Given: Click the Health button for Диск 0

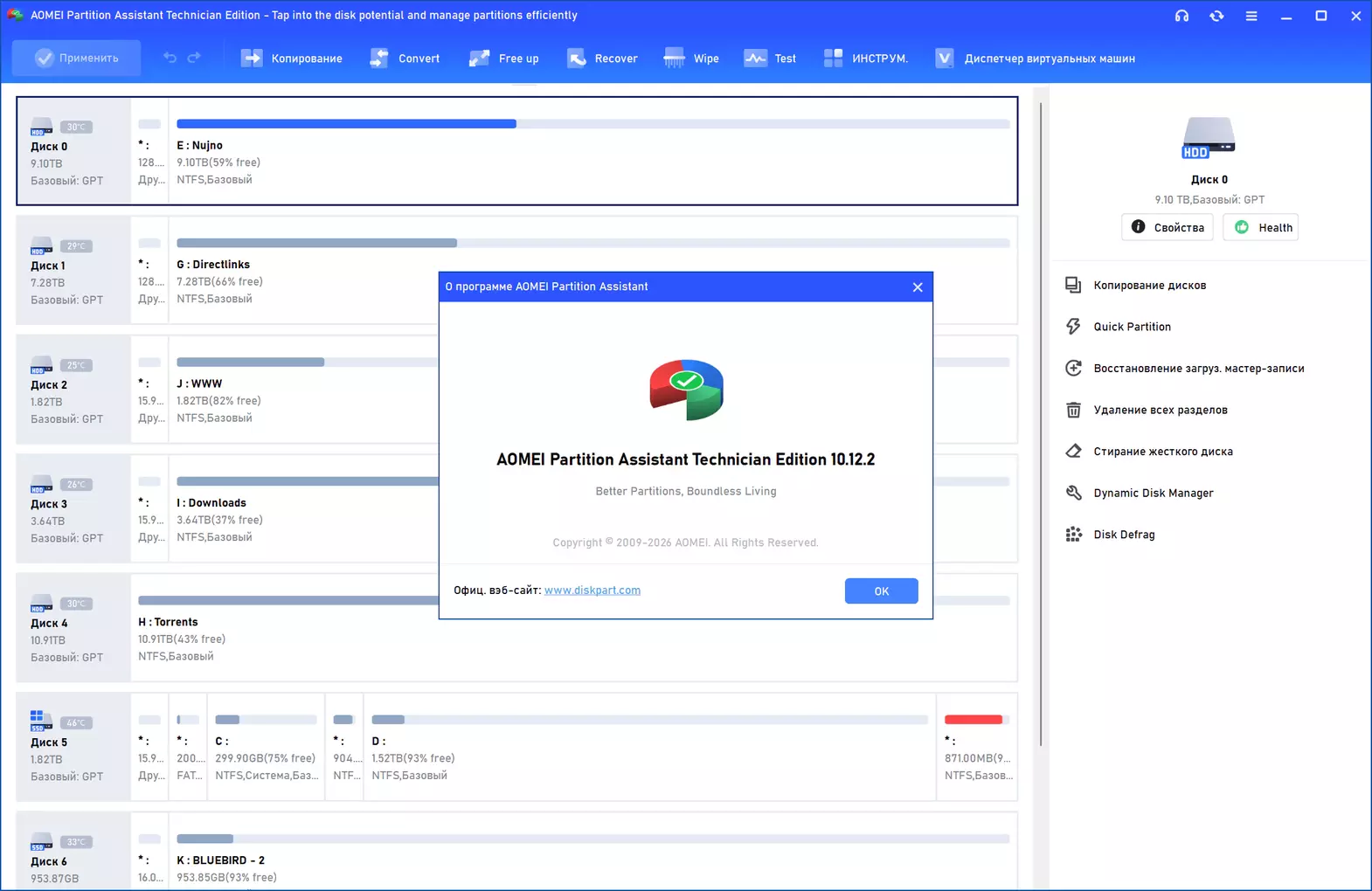Looking at the screenshot, I should (1260, 227).
